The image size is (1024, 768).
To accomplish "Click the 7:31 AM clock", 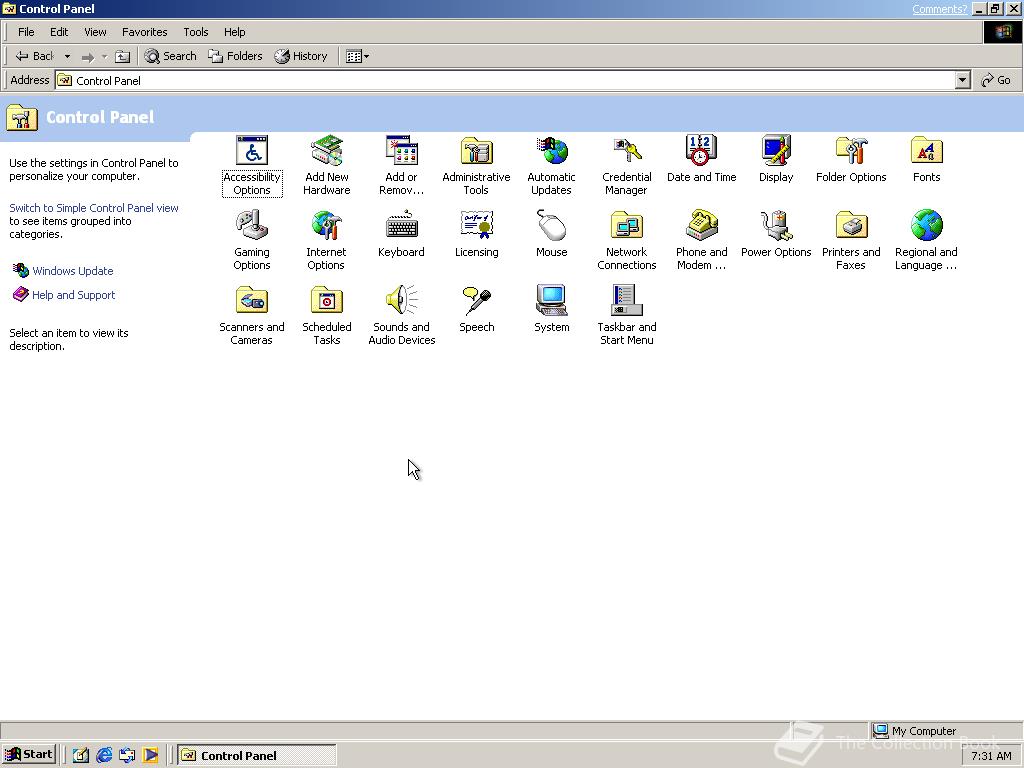I will pos(991,756).
